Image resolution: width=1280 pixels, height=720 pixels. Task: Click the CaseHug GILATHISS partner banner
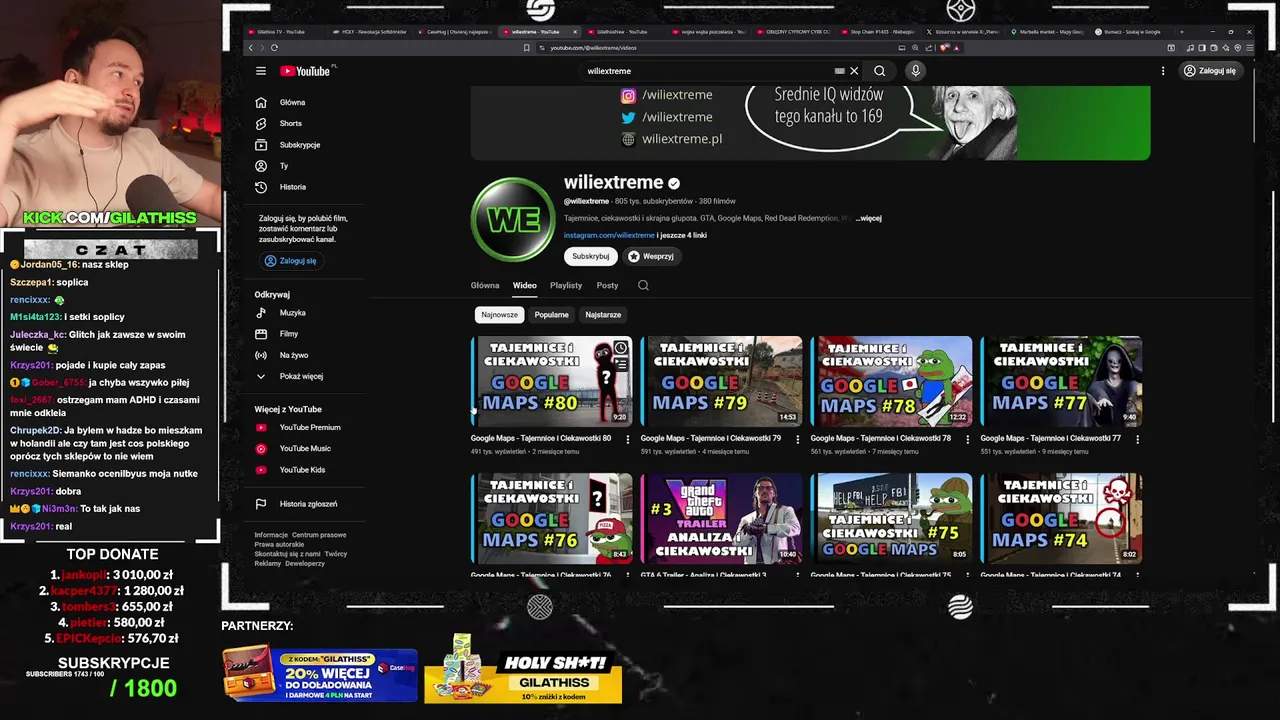[x=320, y=674]
